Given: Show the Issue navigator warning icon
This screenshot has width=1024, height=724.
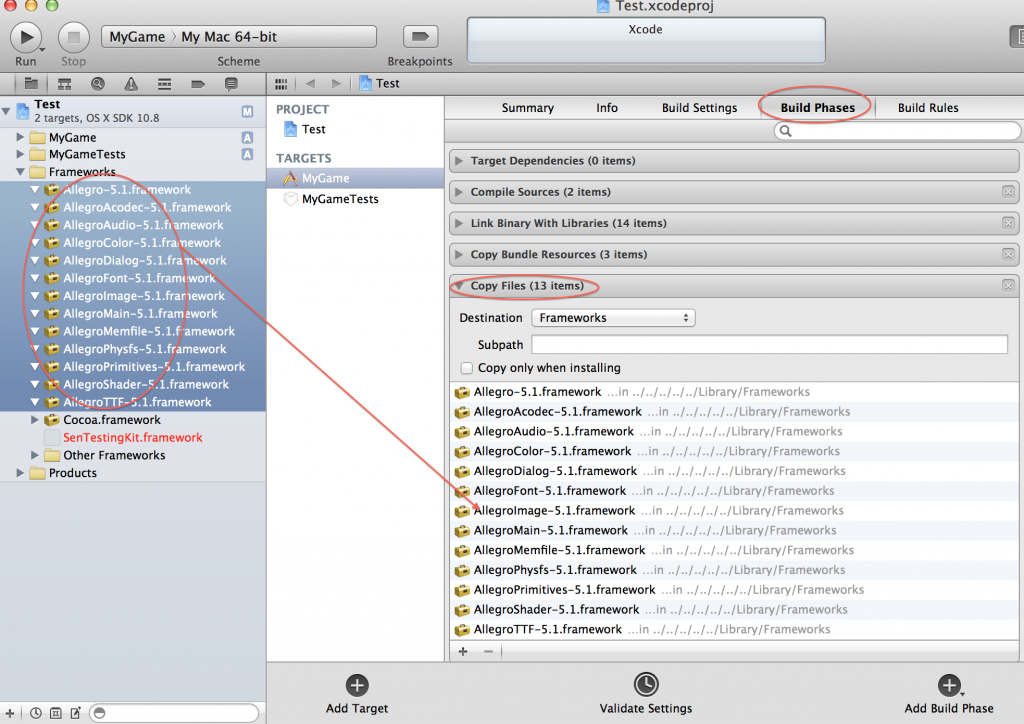Looking at the screenshot, I should 131,84.
